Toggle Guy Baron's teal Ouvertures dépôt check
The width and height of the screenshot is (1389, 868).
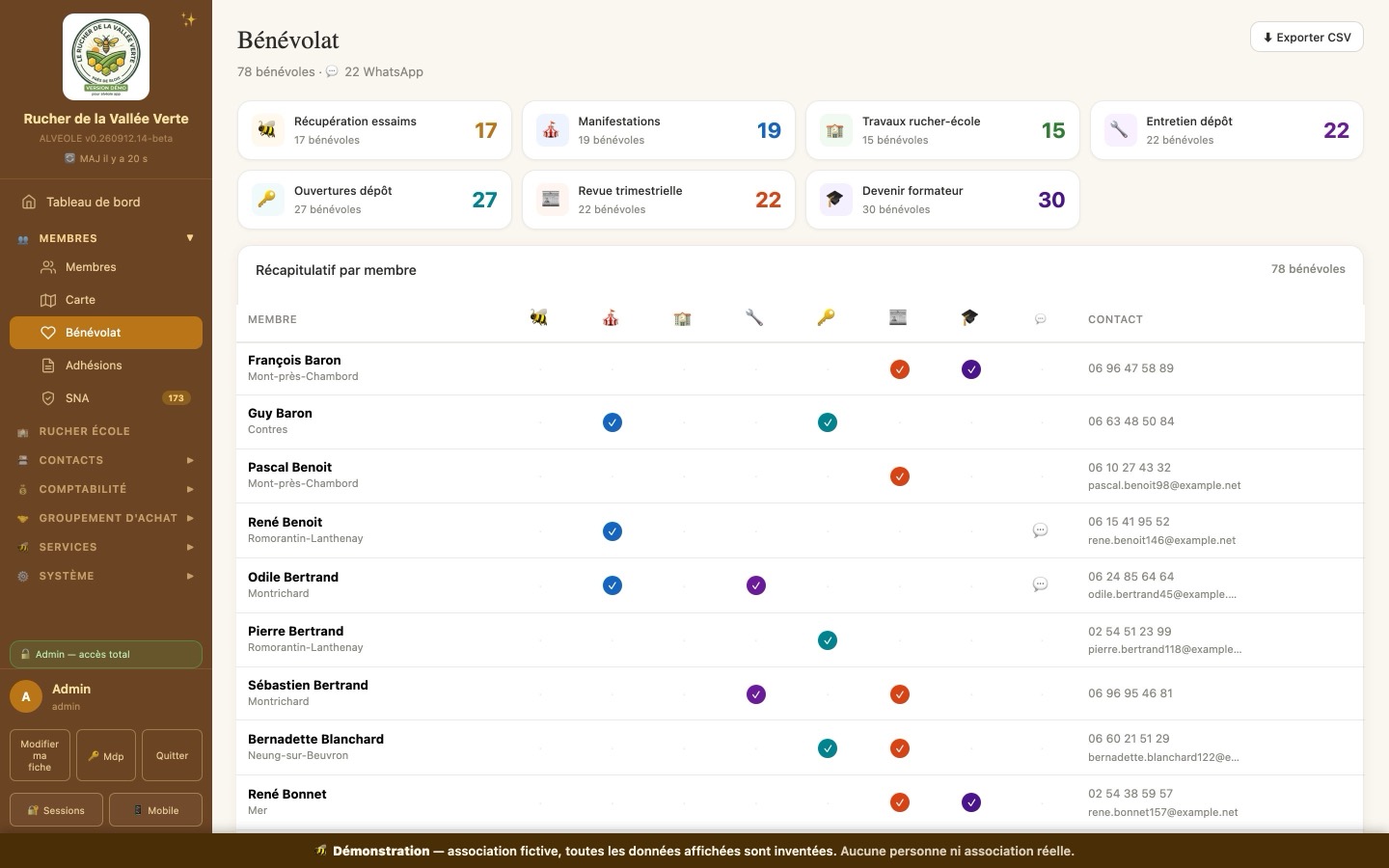coord(828,422)
